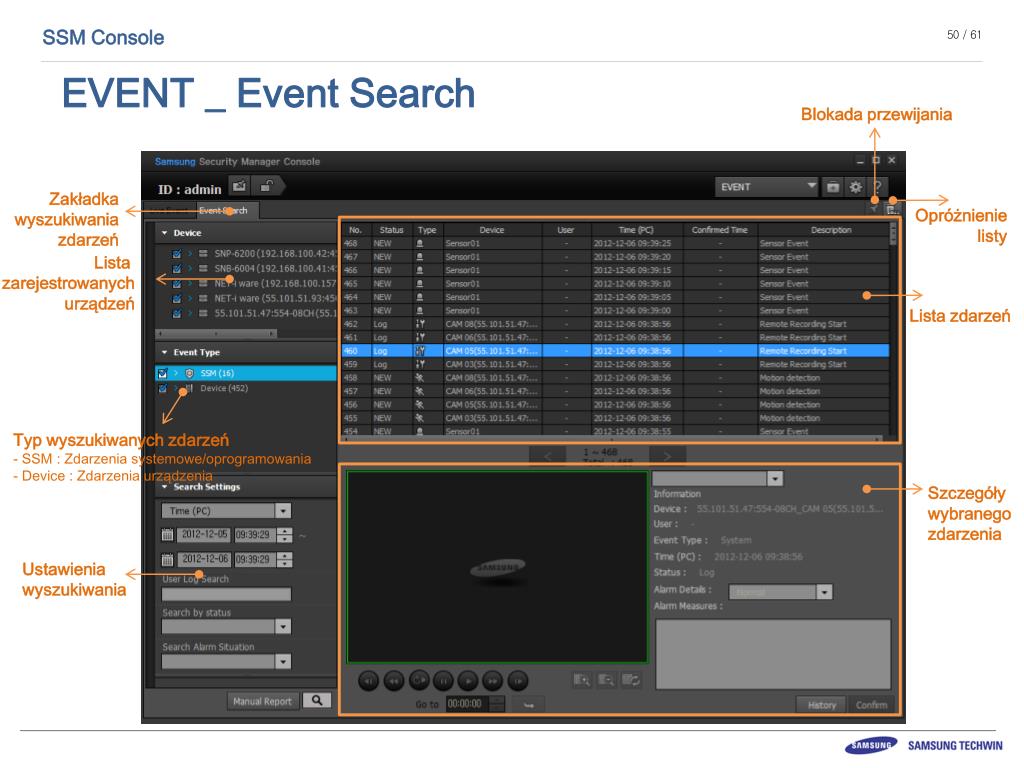Uncheck SNP-6200 device checkbox
The width and height of the screenshot is (1024, 768).
click(176, 253)
